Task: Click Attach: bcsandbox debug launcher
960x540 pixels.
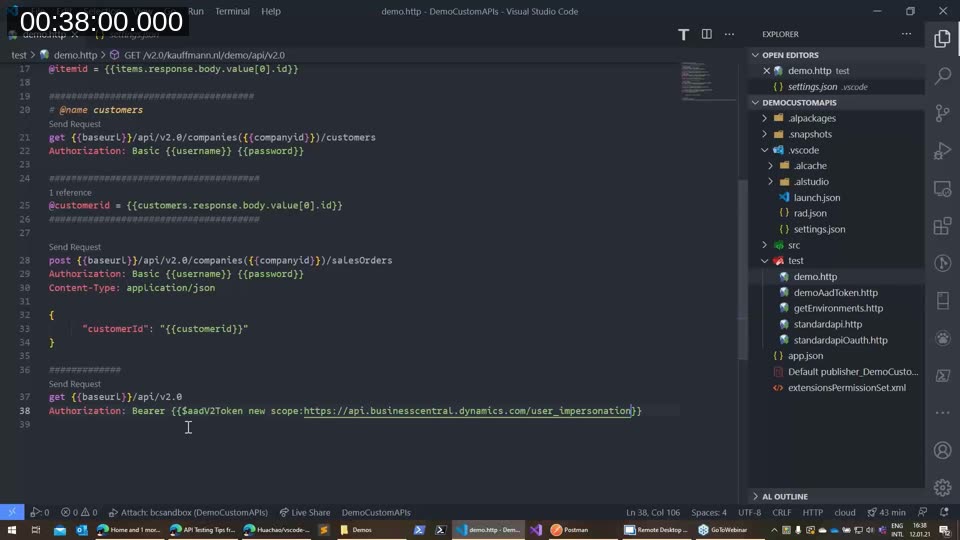Action: click(x=188, y=512)
